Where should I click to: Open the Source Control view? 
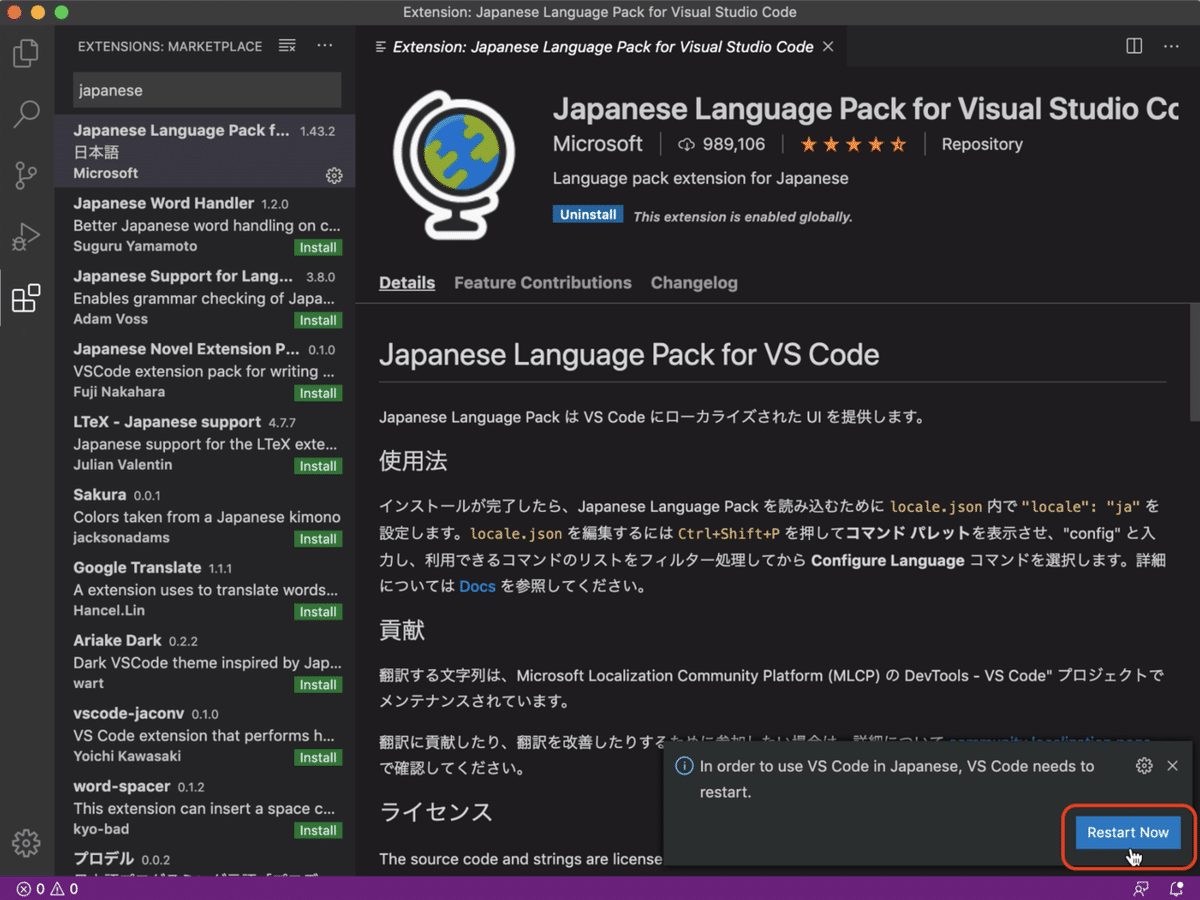tap(26, 176)
